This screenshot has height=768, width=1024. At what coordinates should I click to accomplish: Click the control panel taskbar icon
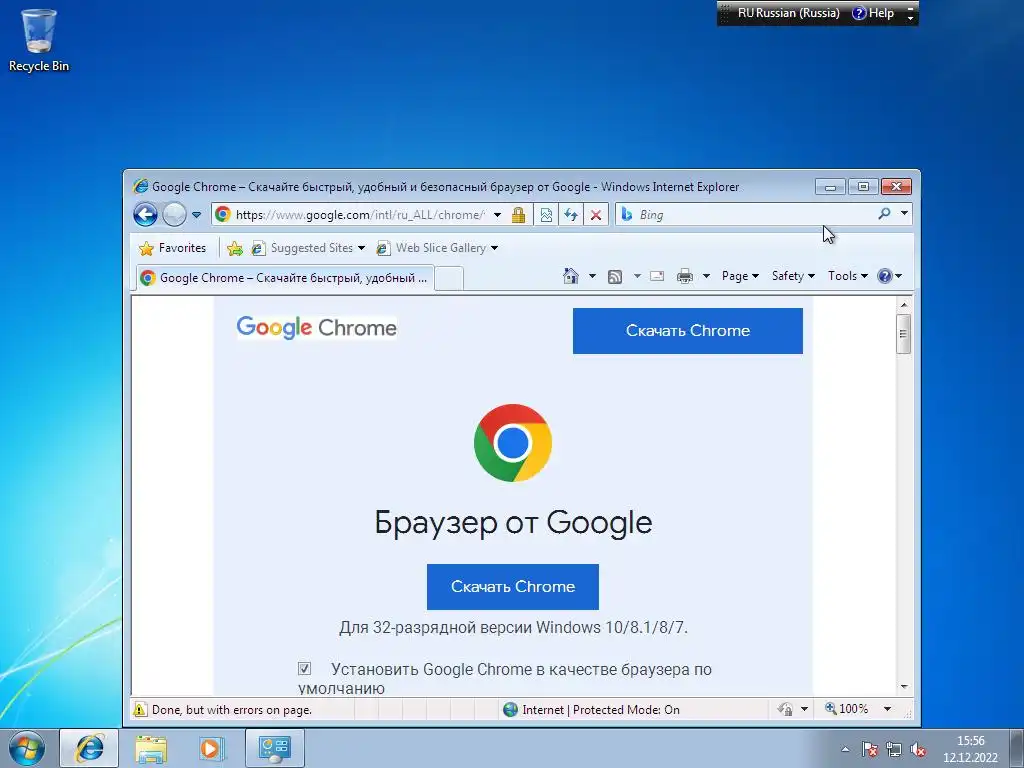274,748
